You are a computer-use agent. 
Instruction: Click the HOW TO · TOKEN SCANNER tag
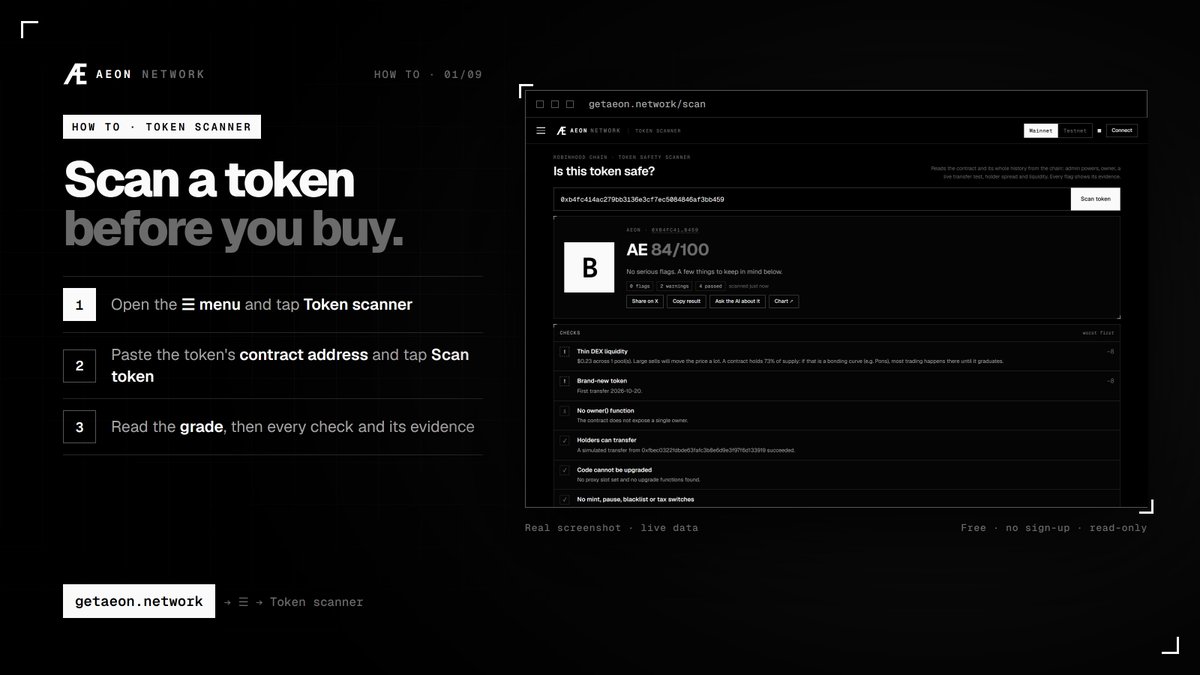pyautogui.click(x=162, y=127)
